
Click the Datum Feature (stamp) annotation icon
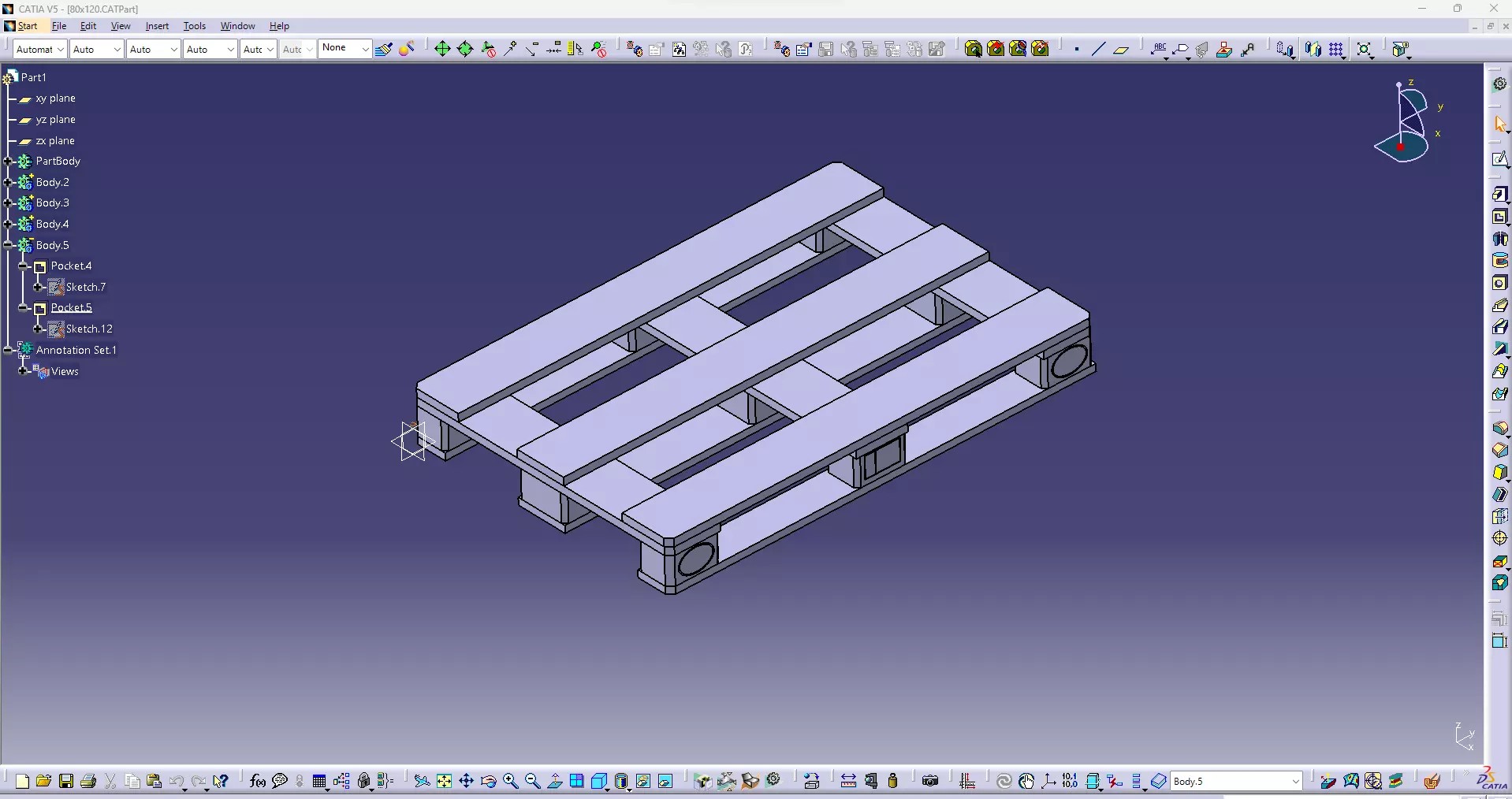1224,49
